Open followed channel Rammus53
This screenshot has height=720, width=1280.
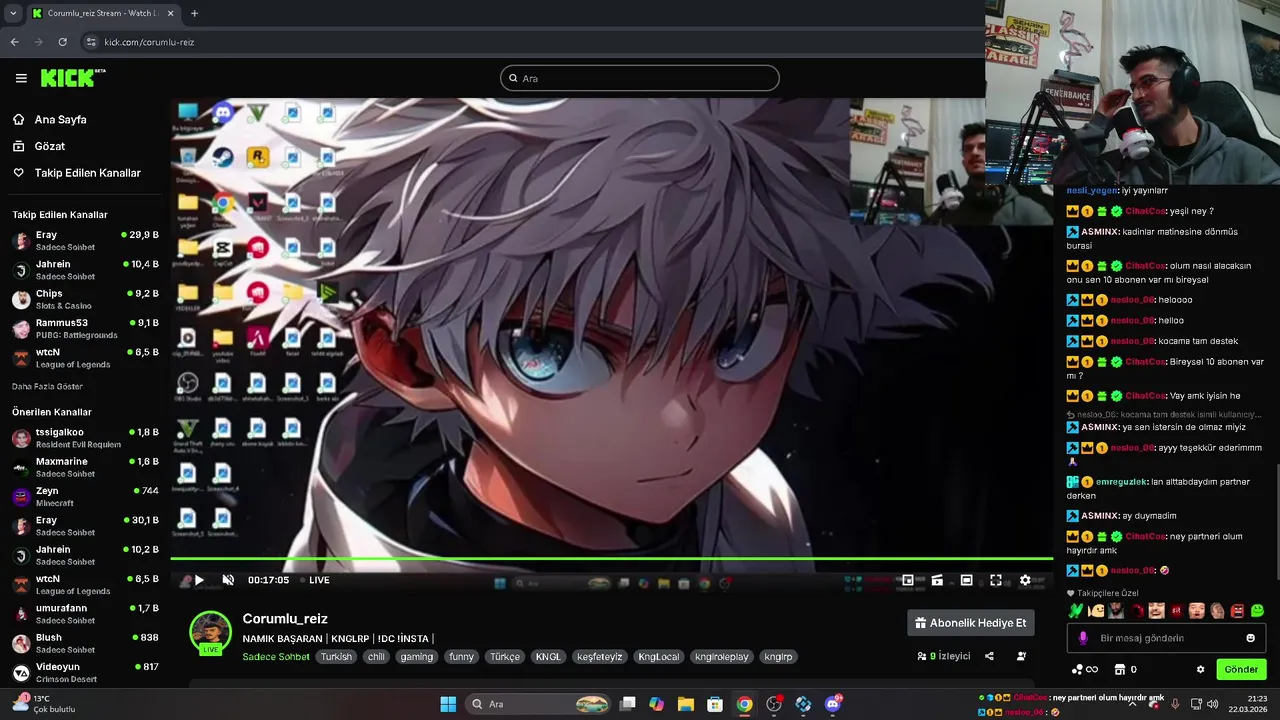click(85, 329)
